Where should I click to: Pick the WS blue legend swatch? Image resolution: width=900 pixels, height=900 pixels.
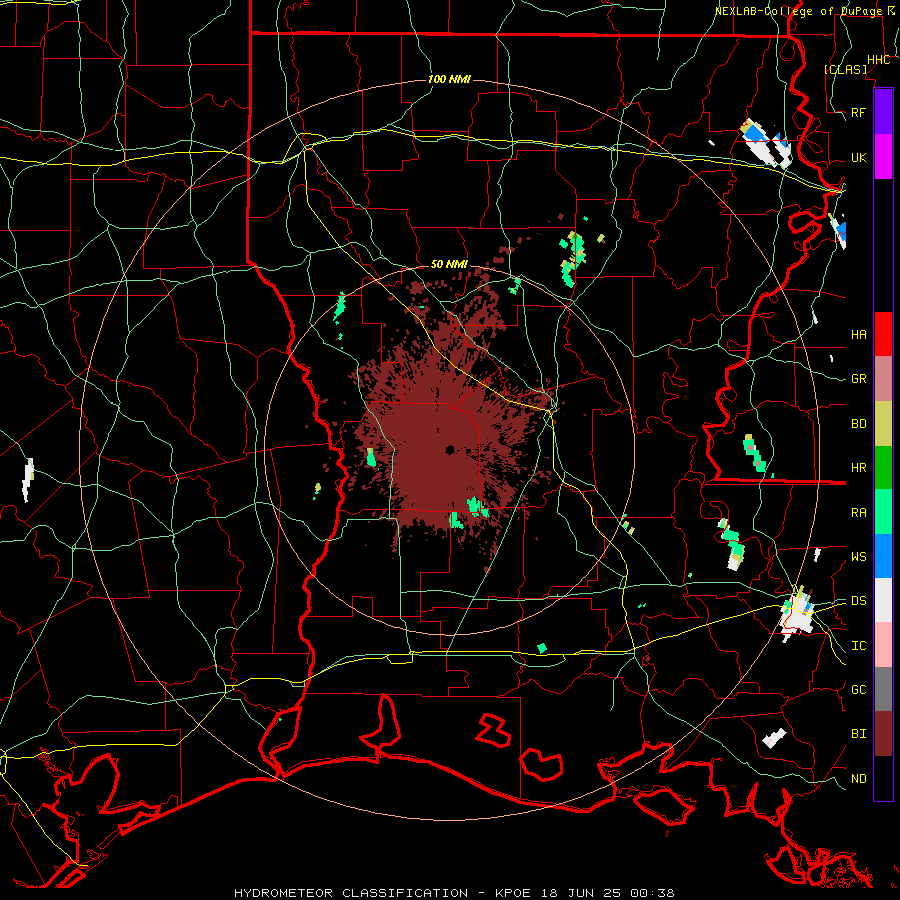[883, 556]
